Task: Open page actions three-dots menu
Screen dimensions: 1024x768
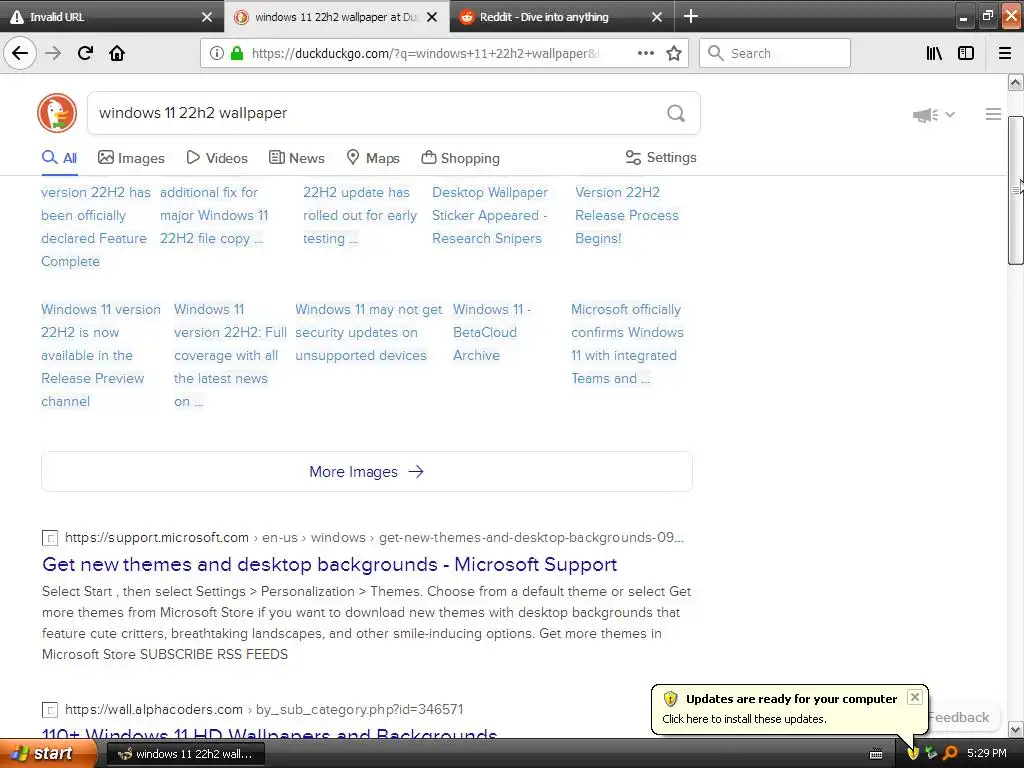Action: [x=645, y=53]
